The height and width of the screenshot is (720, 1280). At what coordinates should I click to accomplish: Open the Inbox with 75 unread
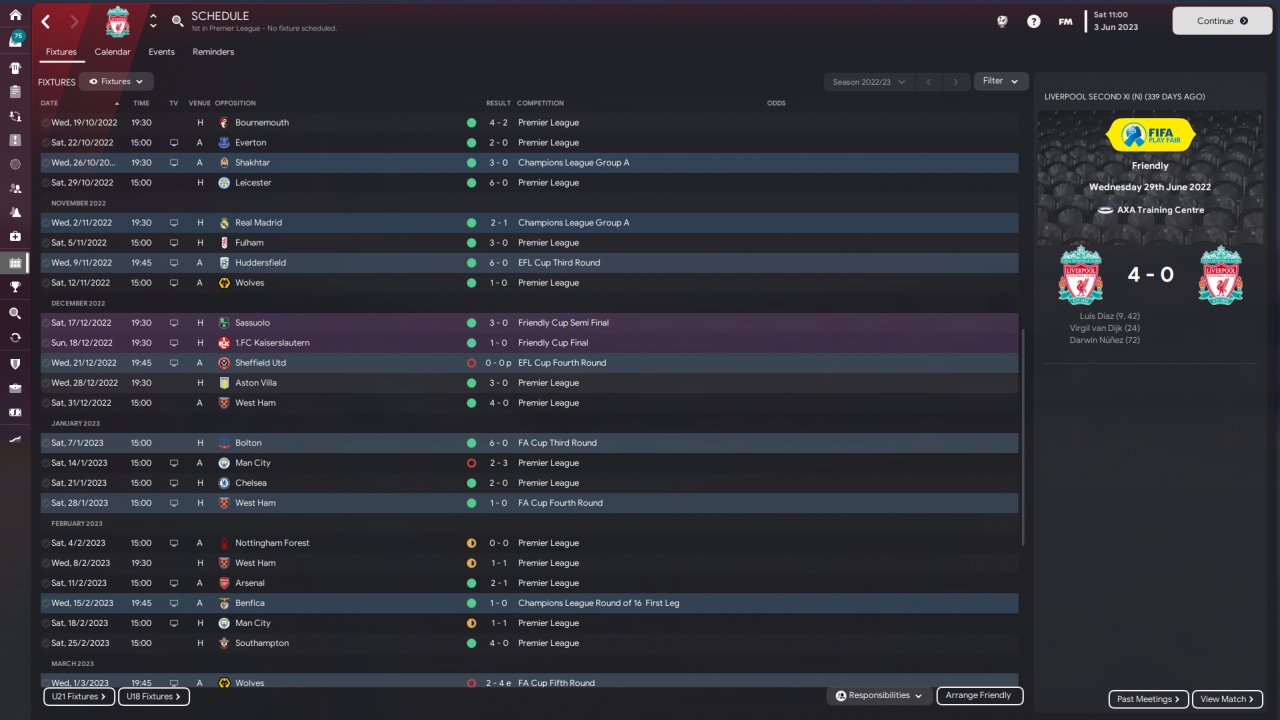click(x=15, y=40)
